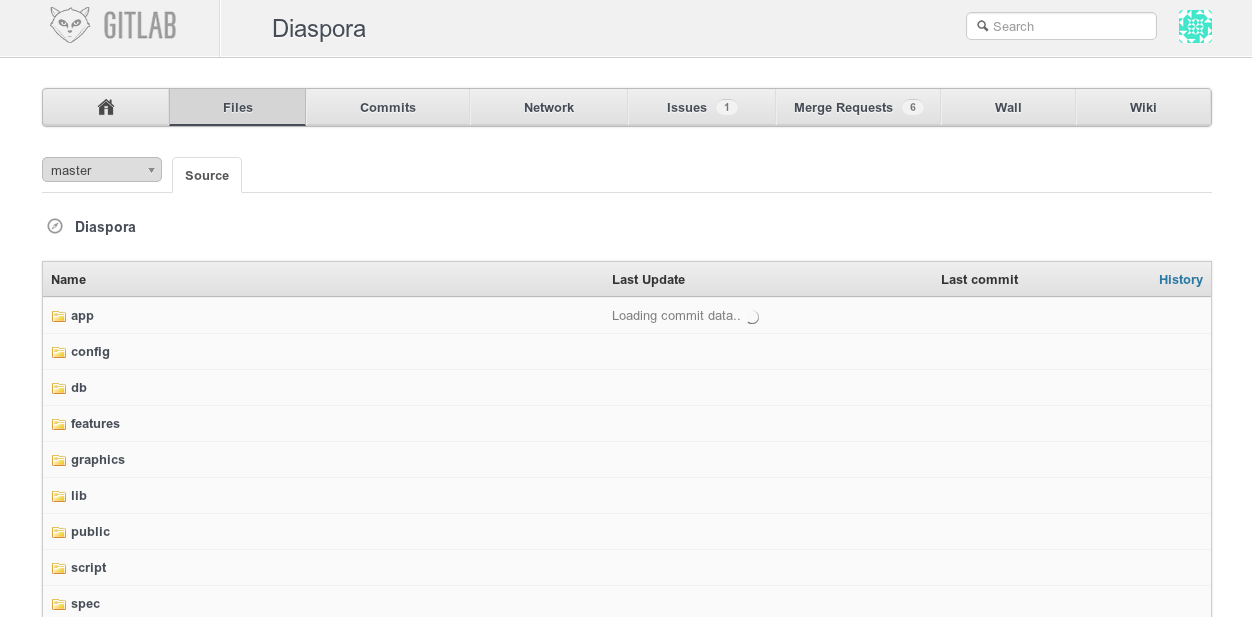This screenshot has height=617, width=1252.
Task: Switch to the Files tab
Action: (x=238, y=107)
